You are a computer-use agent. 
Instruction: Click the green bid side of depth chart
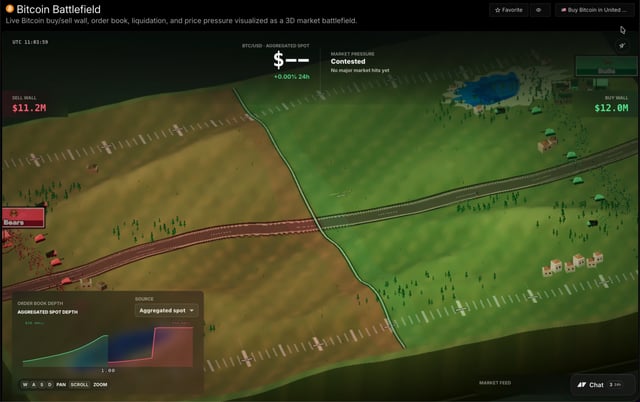tap(65, 351)
